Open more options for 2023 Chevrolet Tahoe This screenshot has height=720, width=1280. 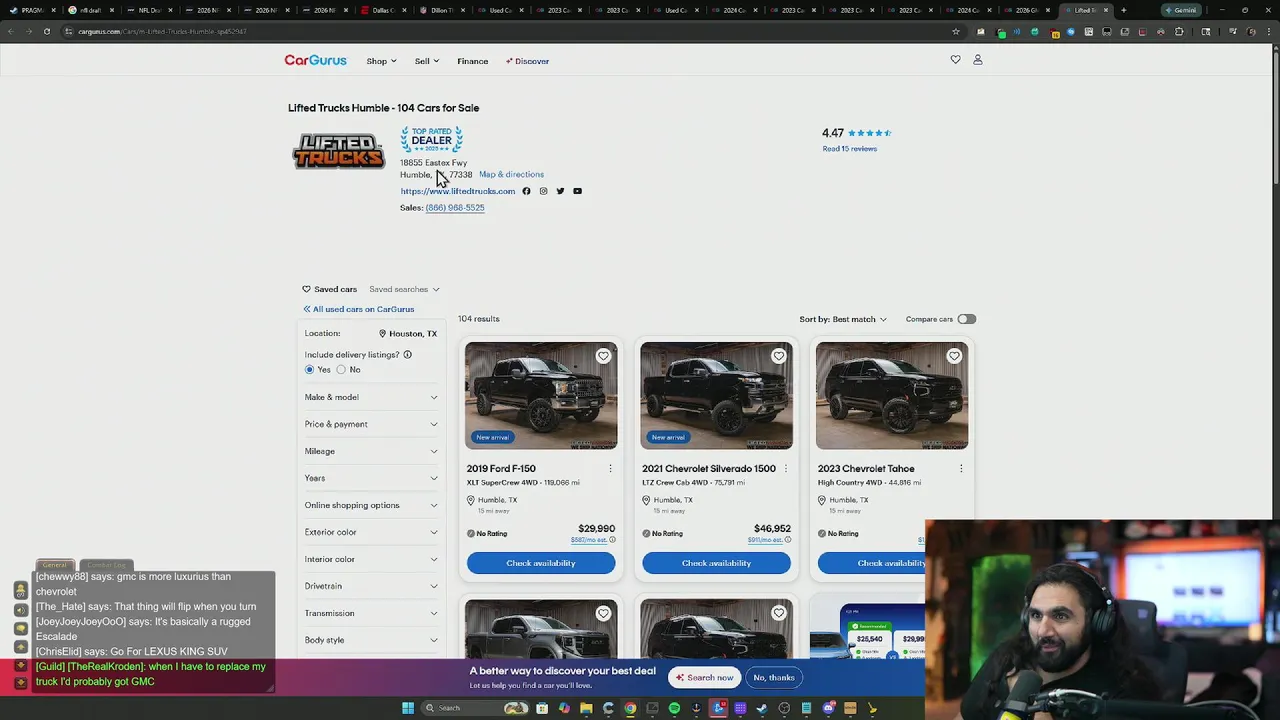[961, 468]
